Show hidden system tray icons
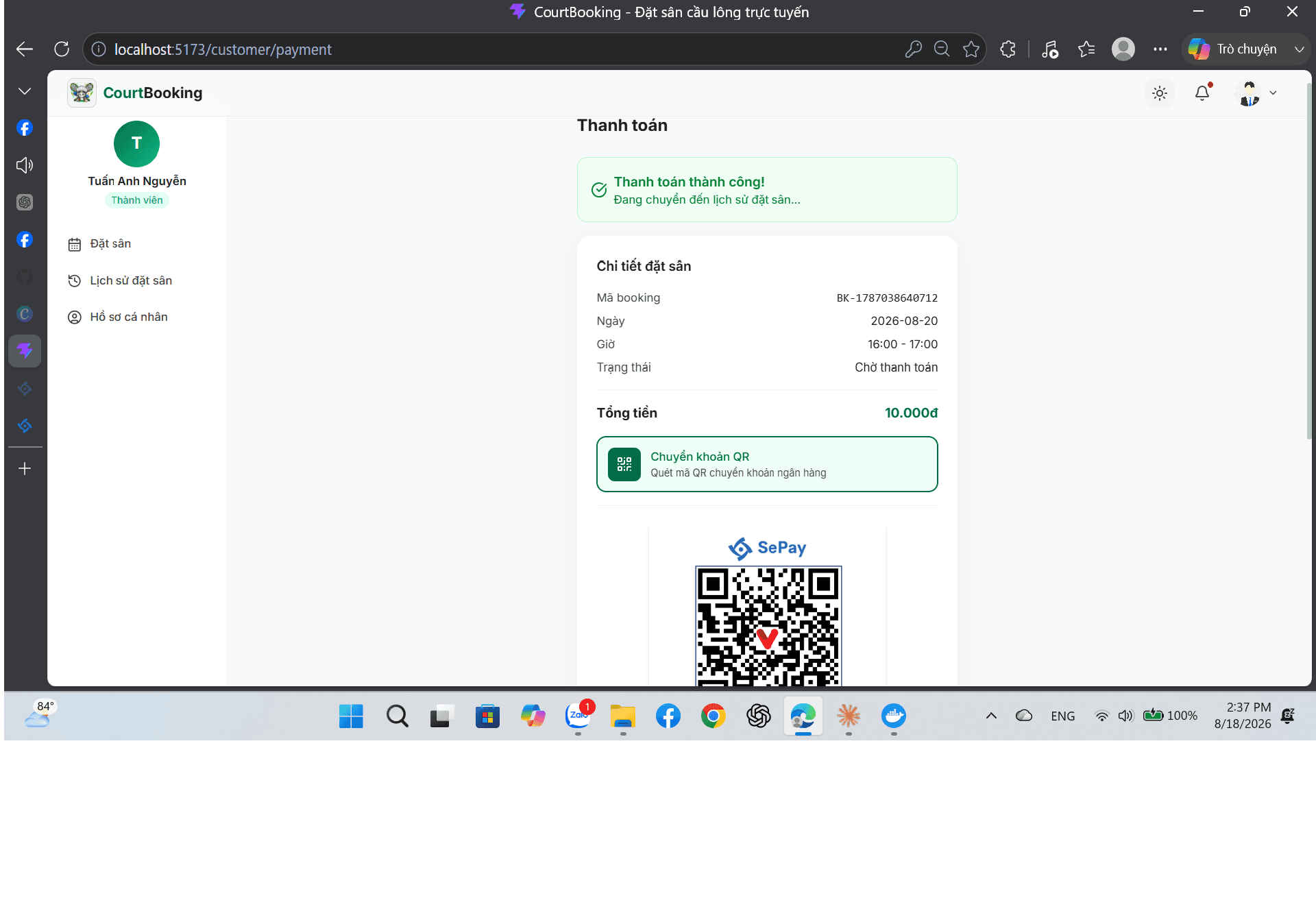Screen dimensions: 1316x907 click(x=991, y=716)
